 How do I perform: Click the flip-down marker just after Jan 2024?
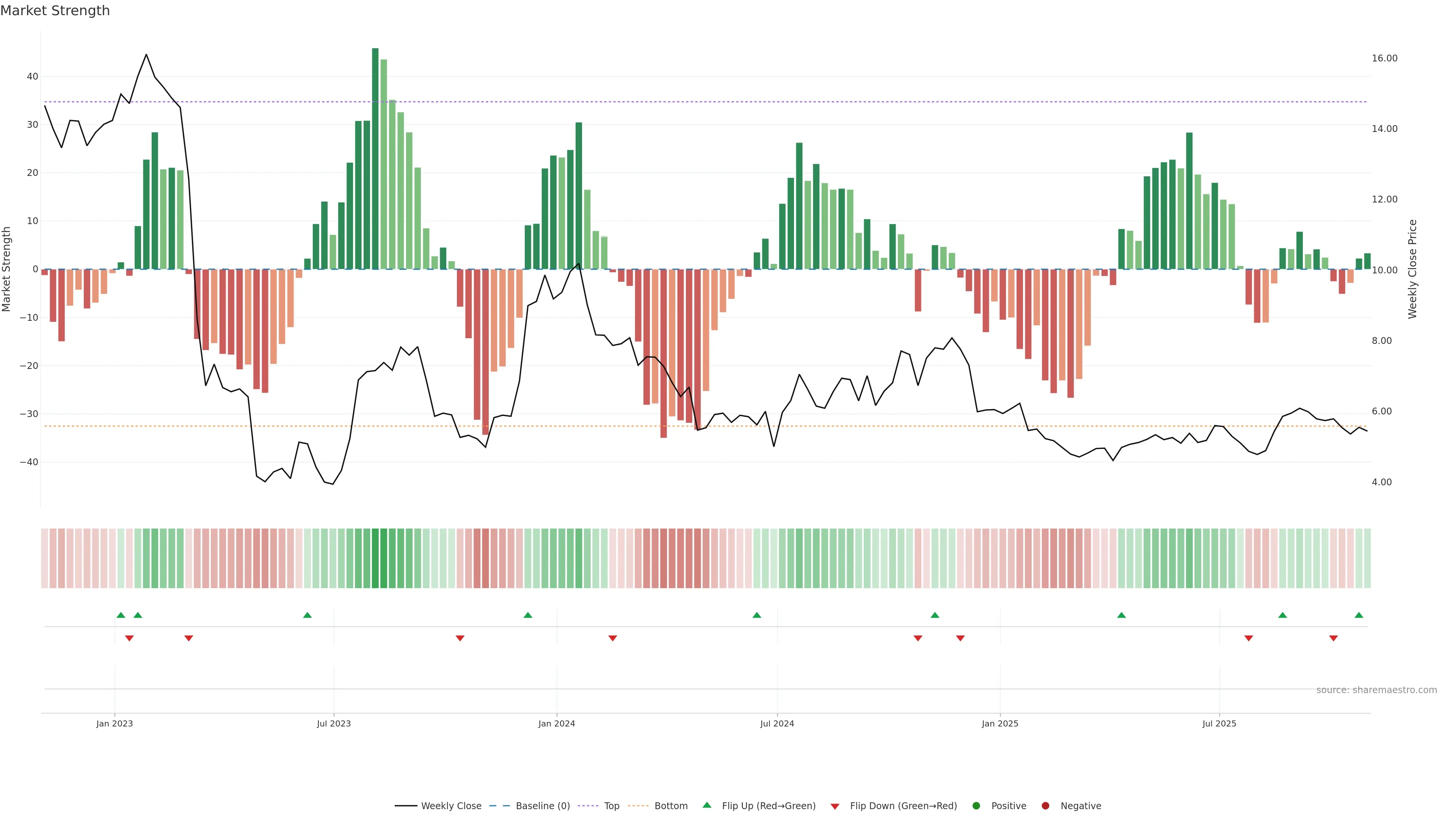click(613, 638)
